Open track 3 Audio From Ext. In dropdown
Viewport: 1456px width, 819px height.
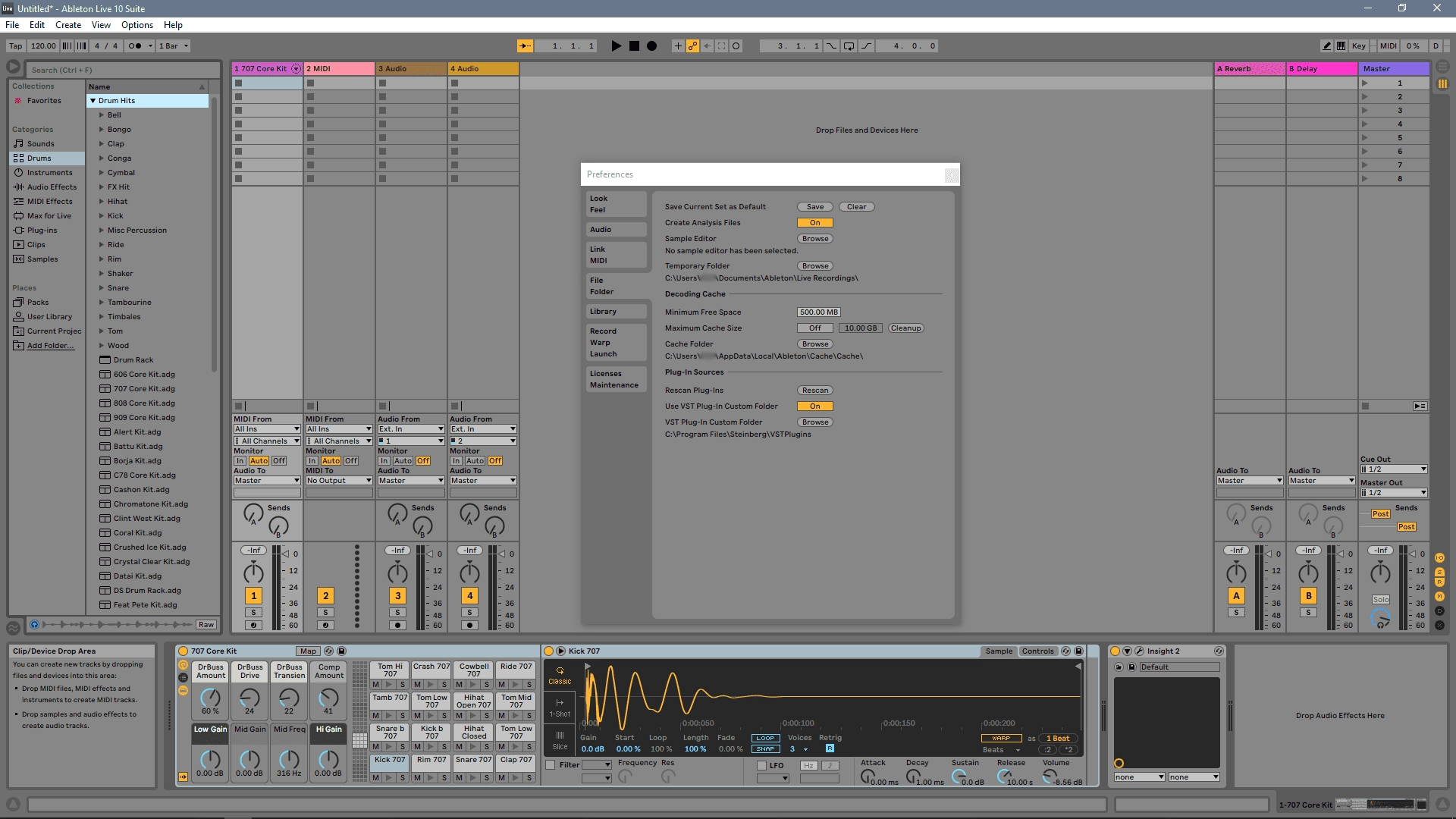[x=411, y=429]
